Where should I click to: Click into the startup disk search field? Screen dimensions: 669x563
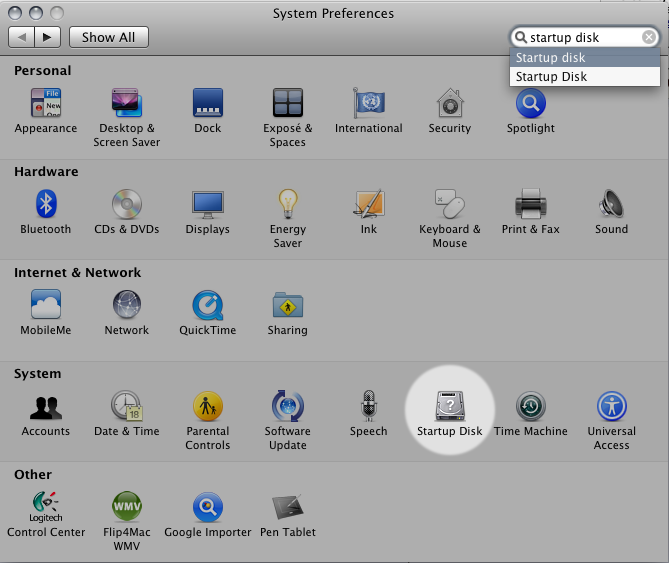(584, 38)
